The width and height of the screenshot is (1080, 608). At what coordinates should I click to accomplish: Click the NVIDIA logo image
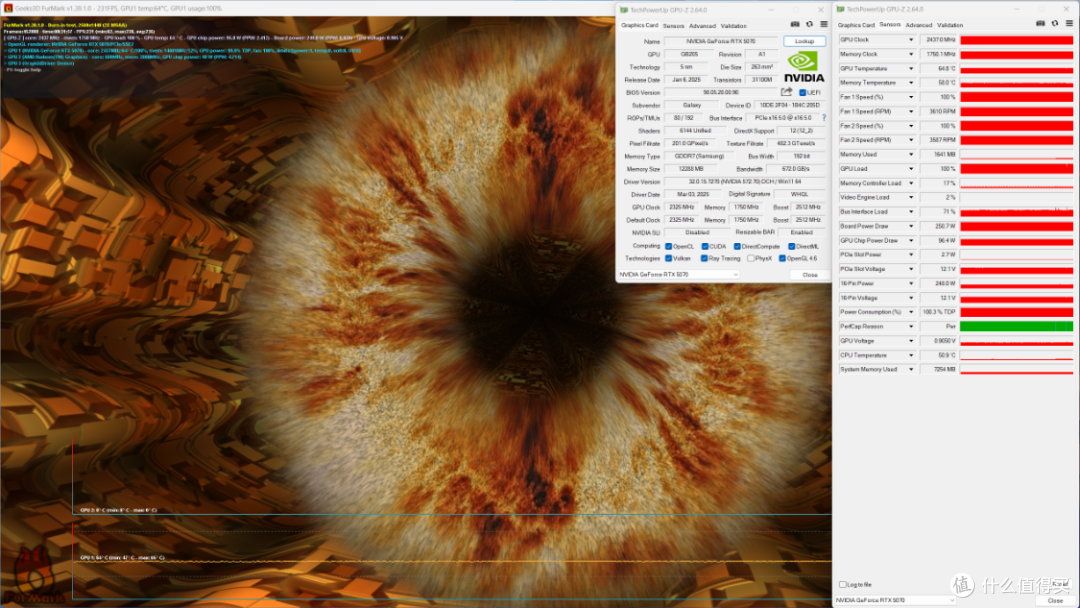804,67
